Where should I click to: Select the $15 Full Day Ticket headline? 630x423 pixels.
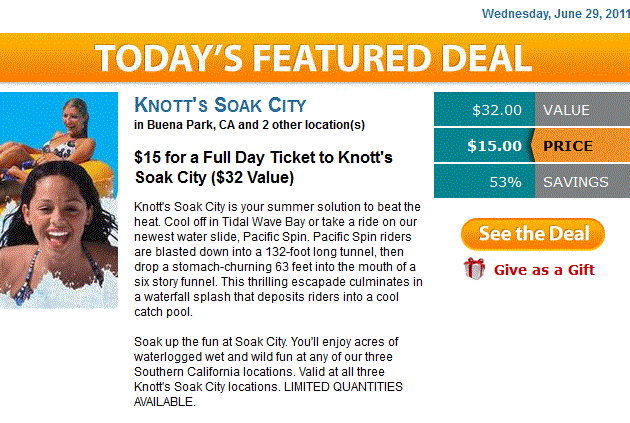click(263, 167)
